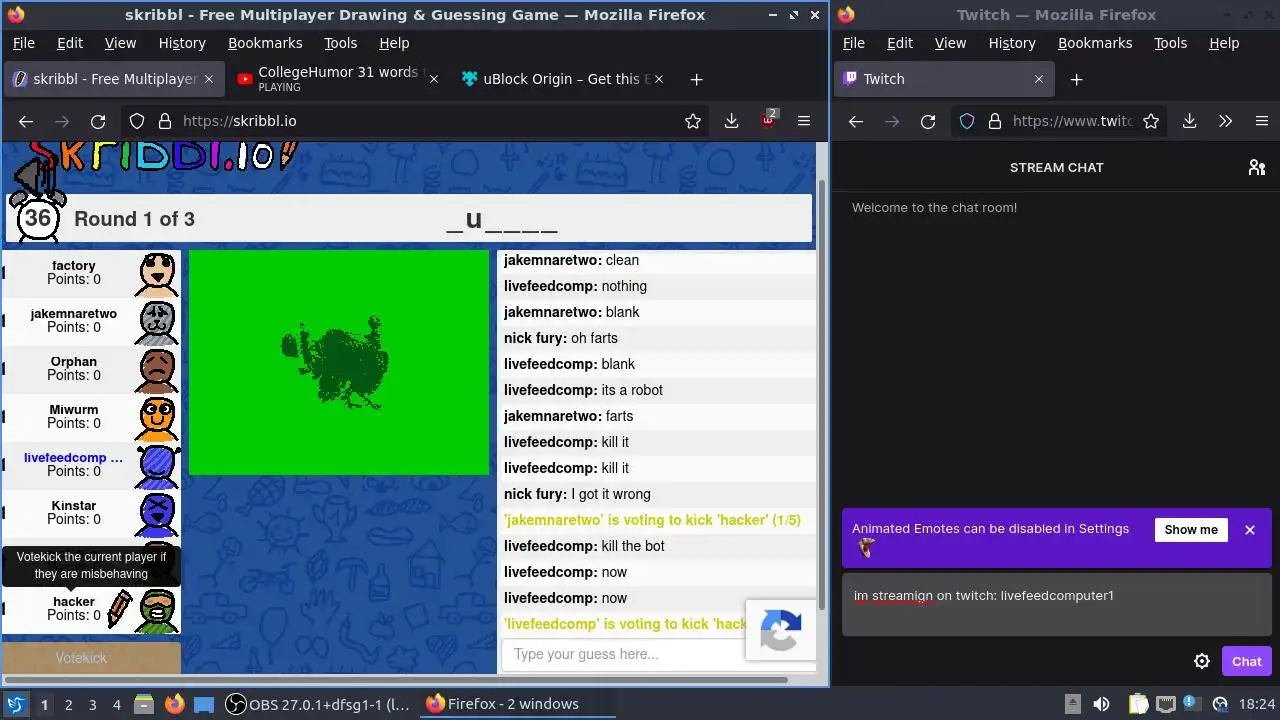Bookmark the Twitch page with the star
The width and height of the screenshot is (1280, 720).
click(x=1151, y=121)
